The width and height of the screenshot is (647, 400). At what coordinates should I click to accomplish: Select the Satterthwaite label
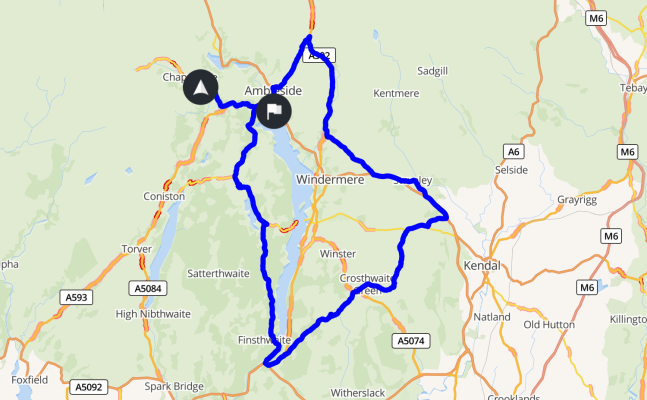(218, 273)
